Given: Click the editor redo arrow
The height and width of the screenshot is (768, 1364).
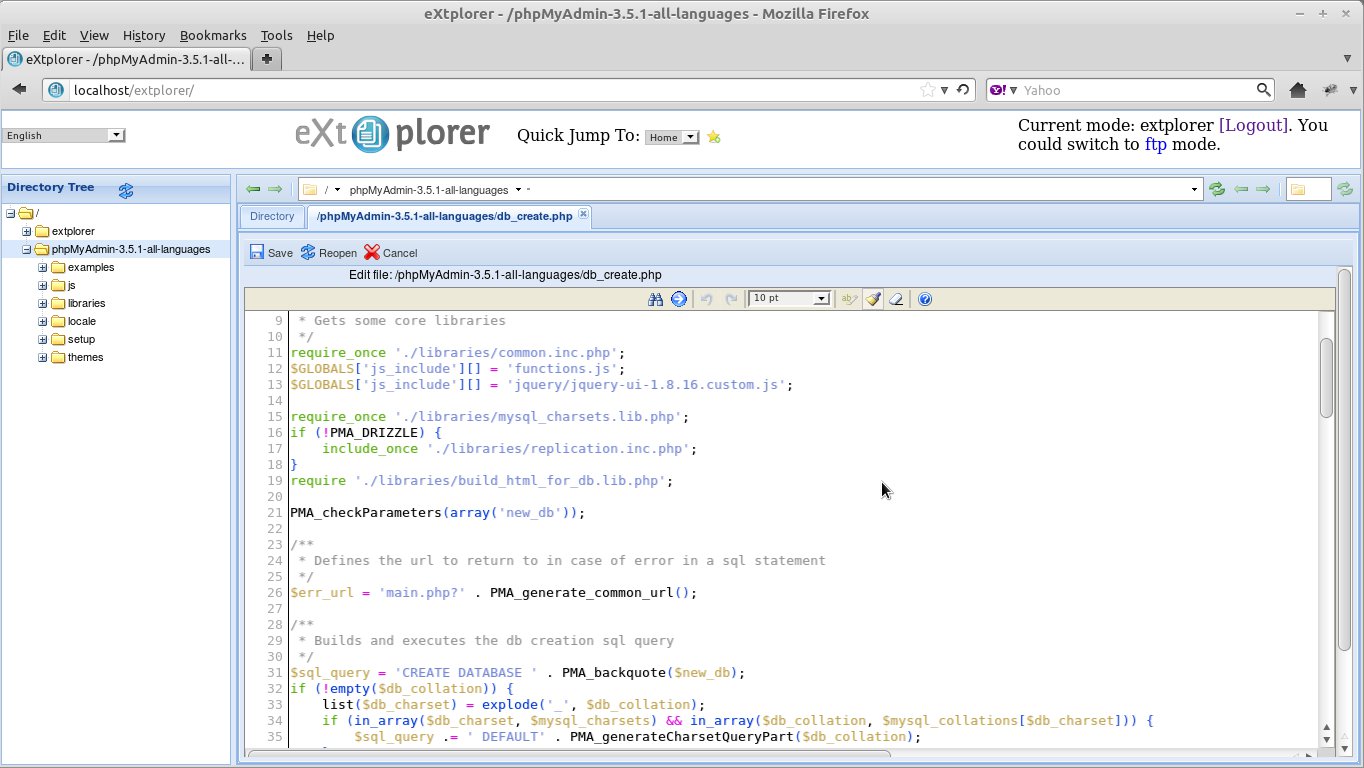Looking at the screenshot, I should pyautogui.click(x=731, y=299).
